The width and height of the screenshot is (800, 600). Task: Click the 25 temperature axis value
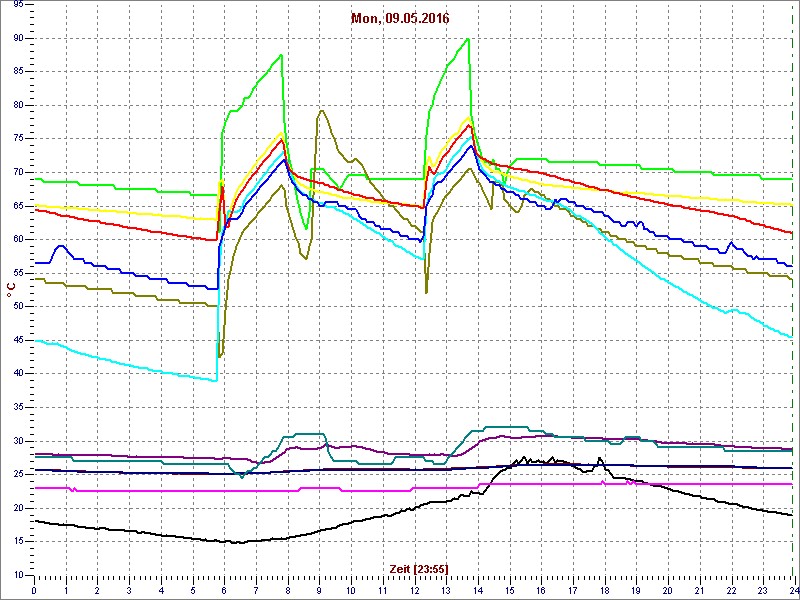17,474
